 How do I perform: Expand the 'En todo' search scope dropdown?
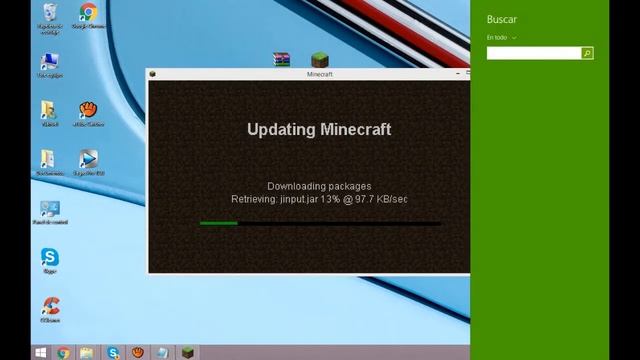(x=501, y=38)
